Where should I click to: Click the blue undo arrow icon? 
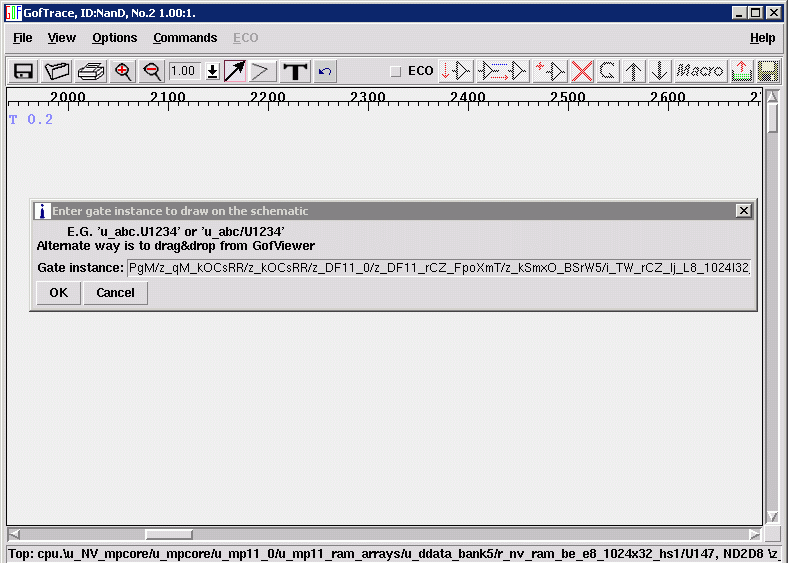coord(325,71)
